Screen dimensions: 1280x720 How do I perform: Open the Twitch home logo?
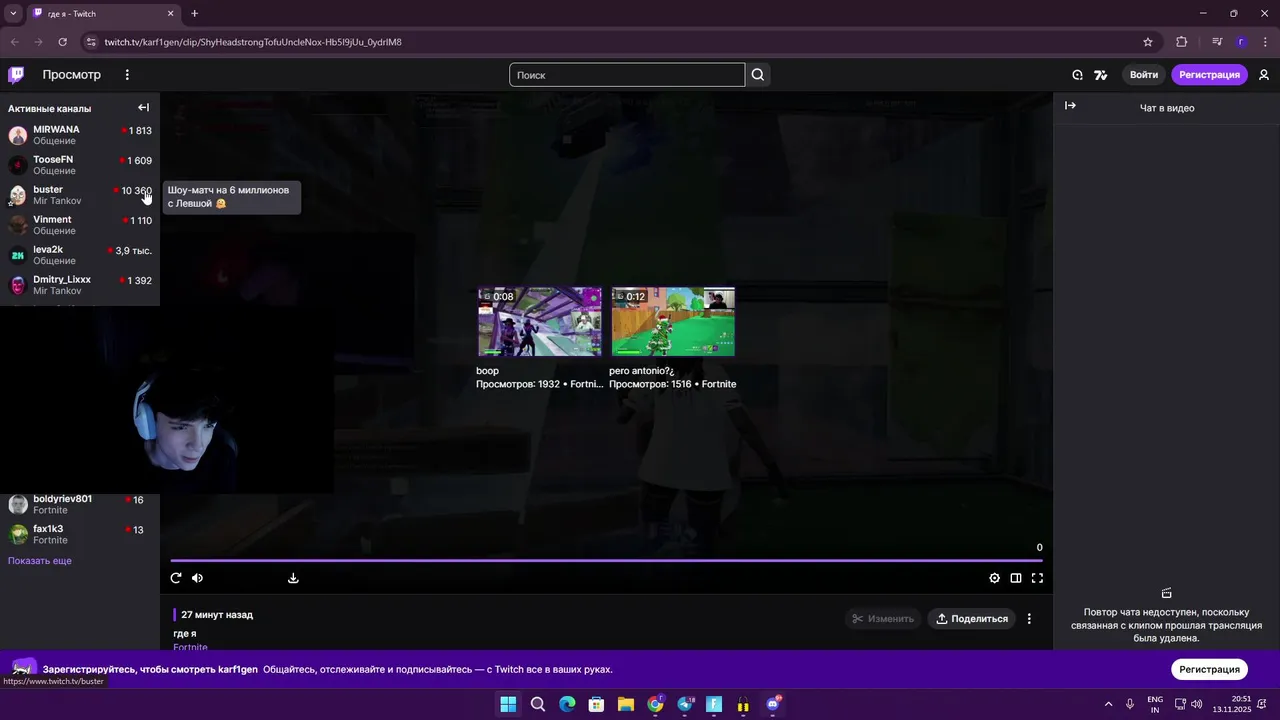[16, 75]
